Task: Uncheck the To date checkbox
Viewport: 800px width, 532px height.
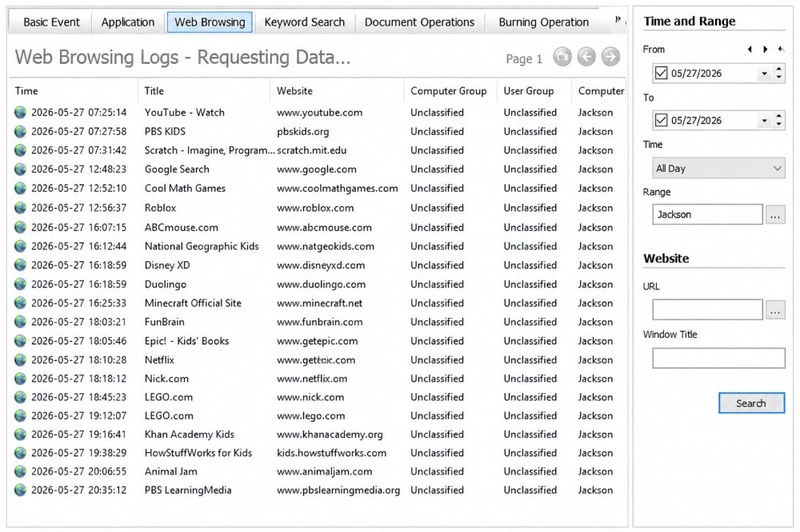Action: 661,120
